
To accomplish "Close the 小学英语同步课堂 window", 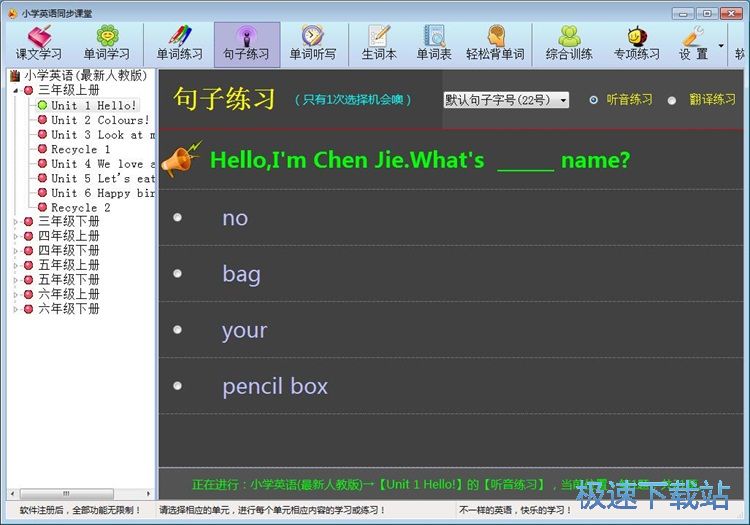I will [731, 13].
